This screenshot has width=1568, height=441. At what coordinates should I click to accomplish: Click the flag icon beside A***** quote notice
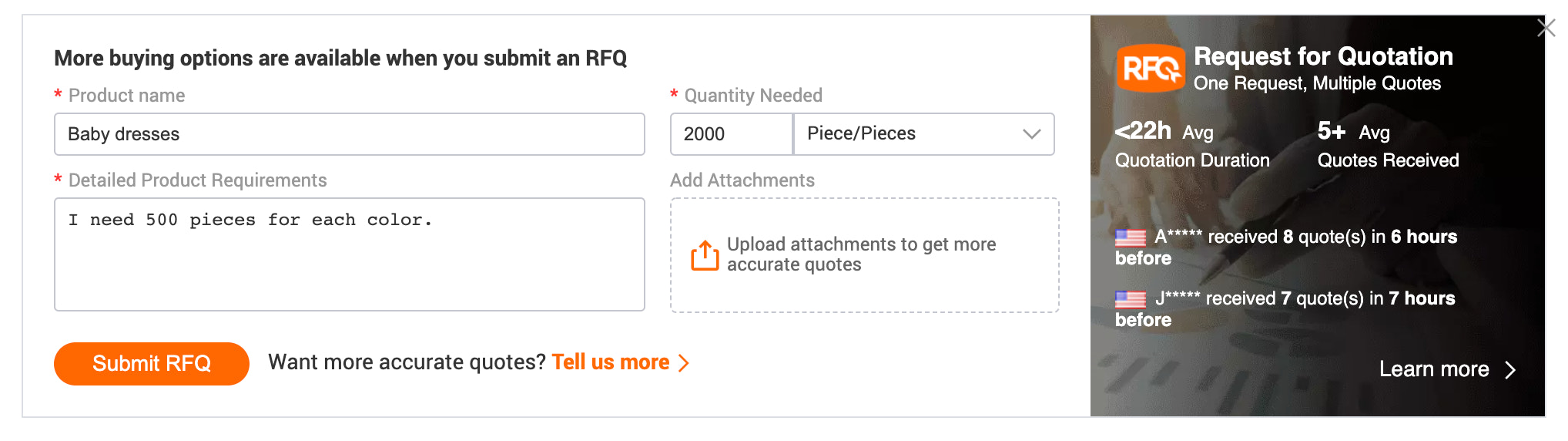[1131, 237]
